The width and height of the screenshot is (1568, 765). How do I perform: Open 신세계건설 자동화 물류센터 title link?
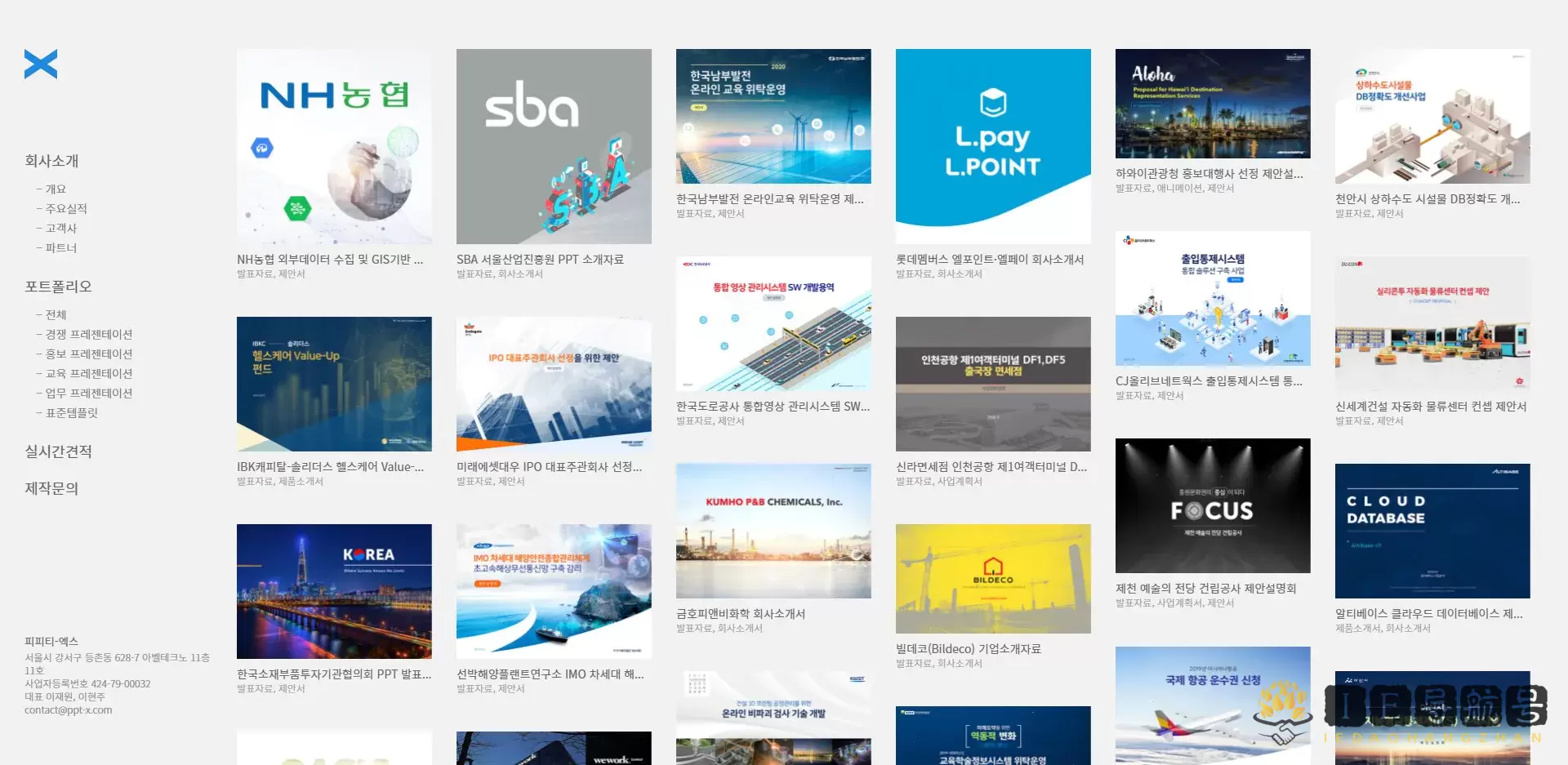(1430, 407)
